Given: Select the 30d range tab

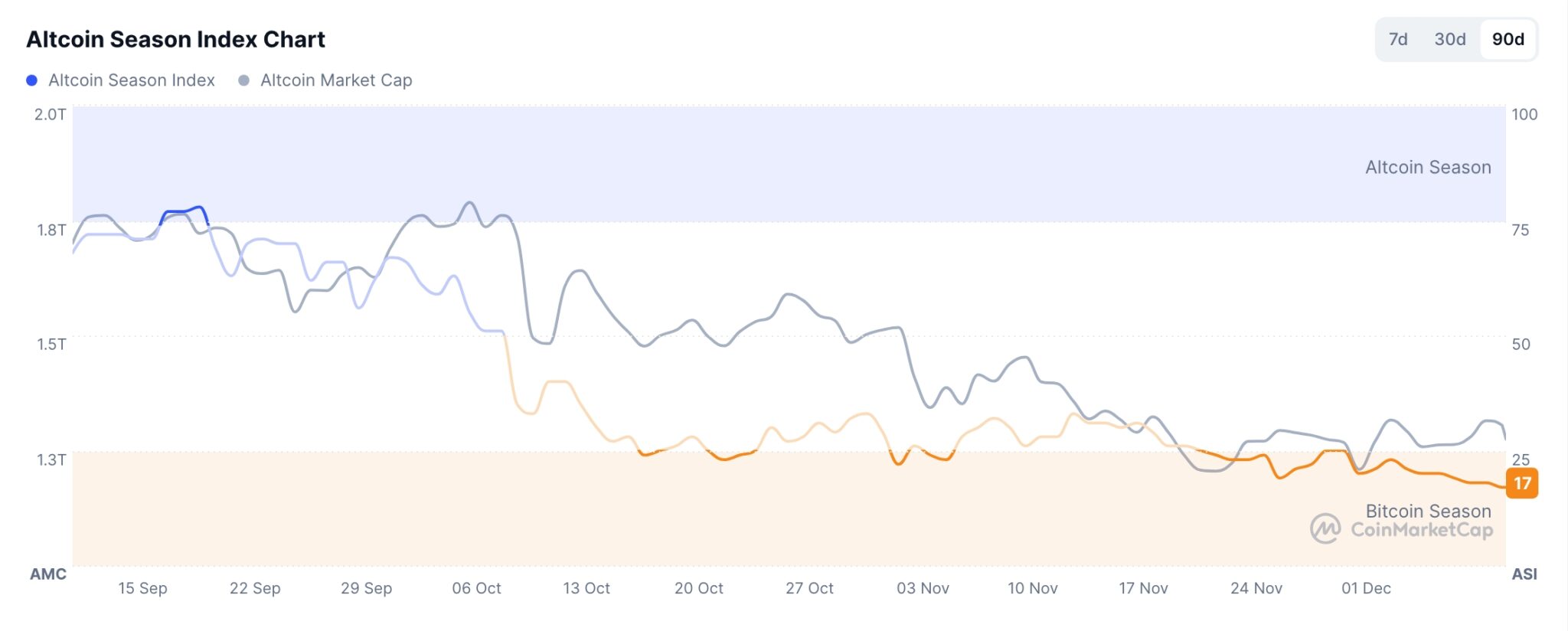Looking at the screenshot, I should (x=1450, y=39).
